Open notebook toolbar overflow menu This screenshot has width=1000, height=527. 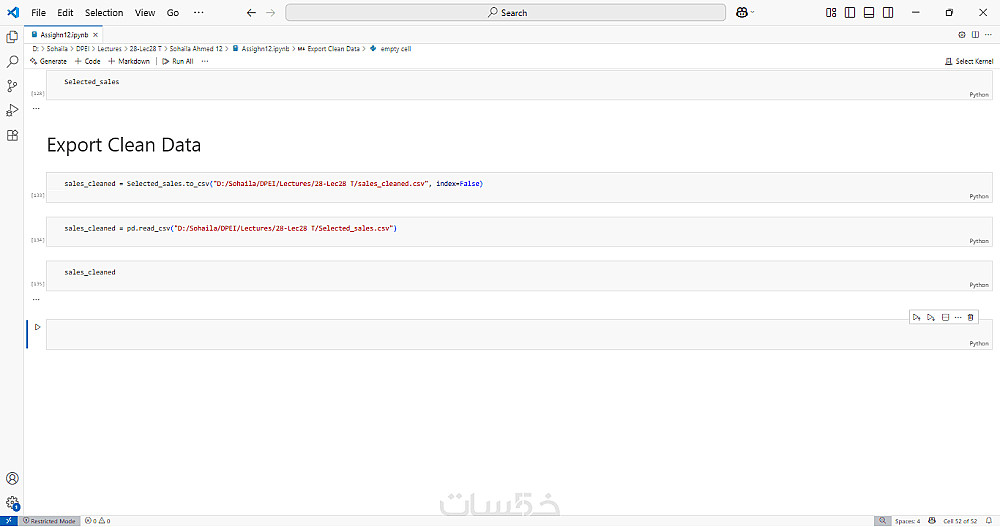coord(205,61)
